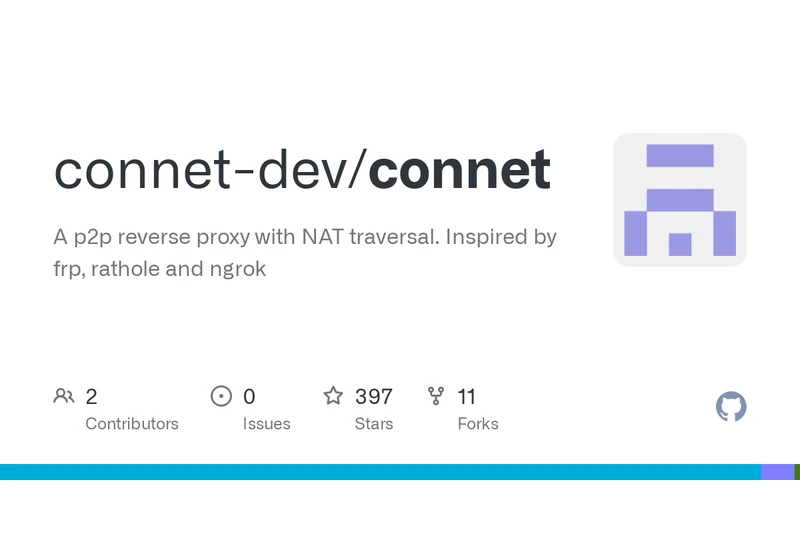Click the fork icon beside 11
The height and width of the screenshot is (560, 800).
point(436,396)
